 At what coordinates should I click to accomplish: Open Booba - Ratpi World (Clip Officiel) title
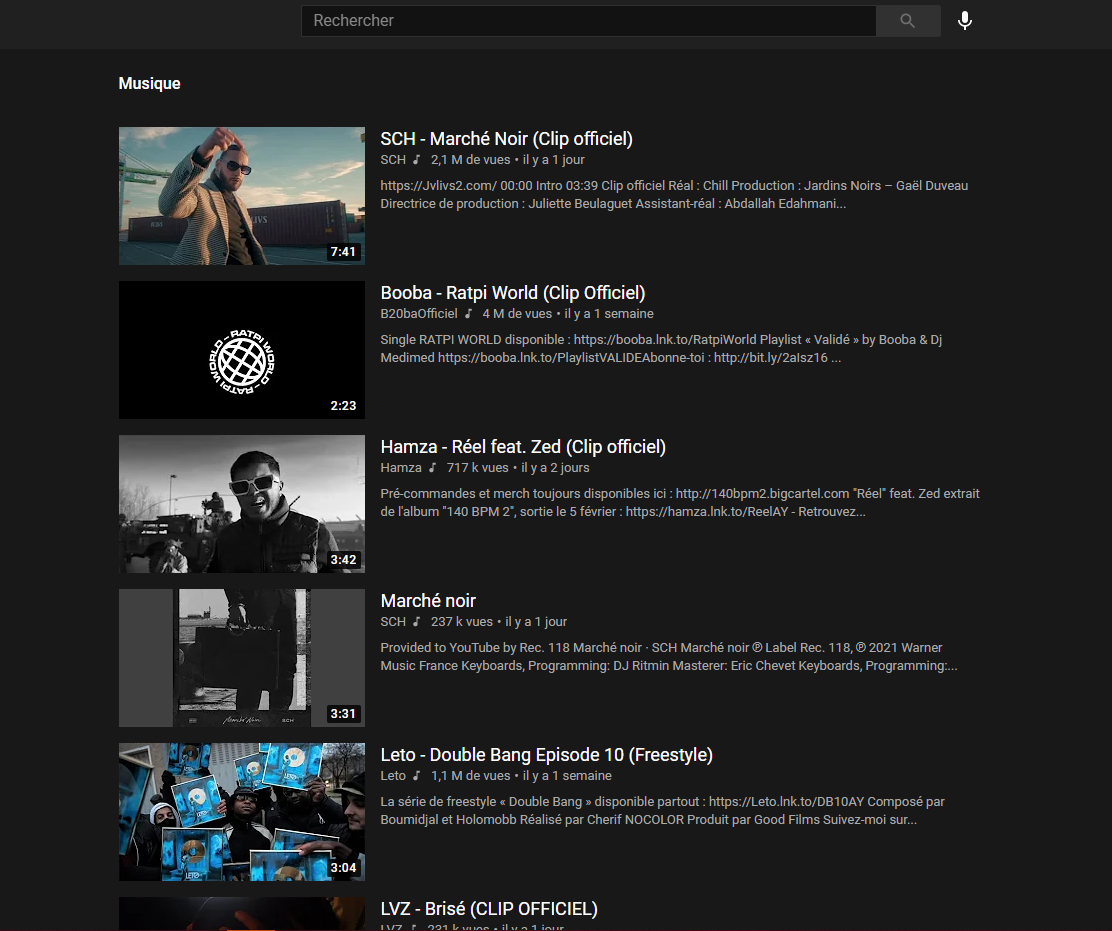(x=513, y=293)
